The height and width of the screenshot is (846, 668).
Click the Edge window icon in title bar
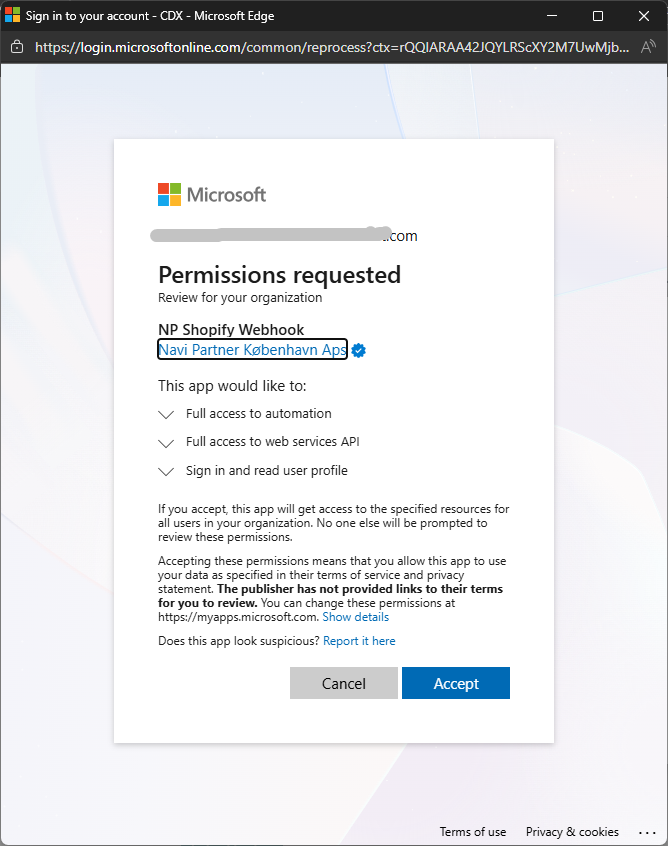[x=12, y=15]
